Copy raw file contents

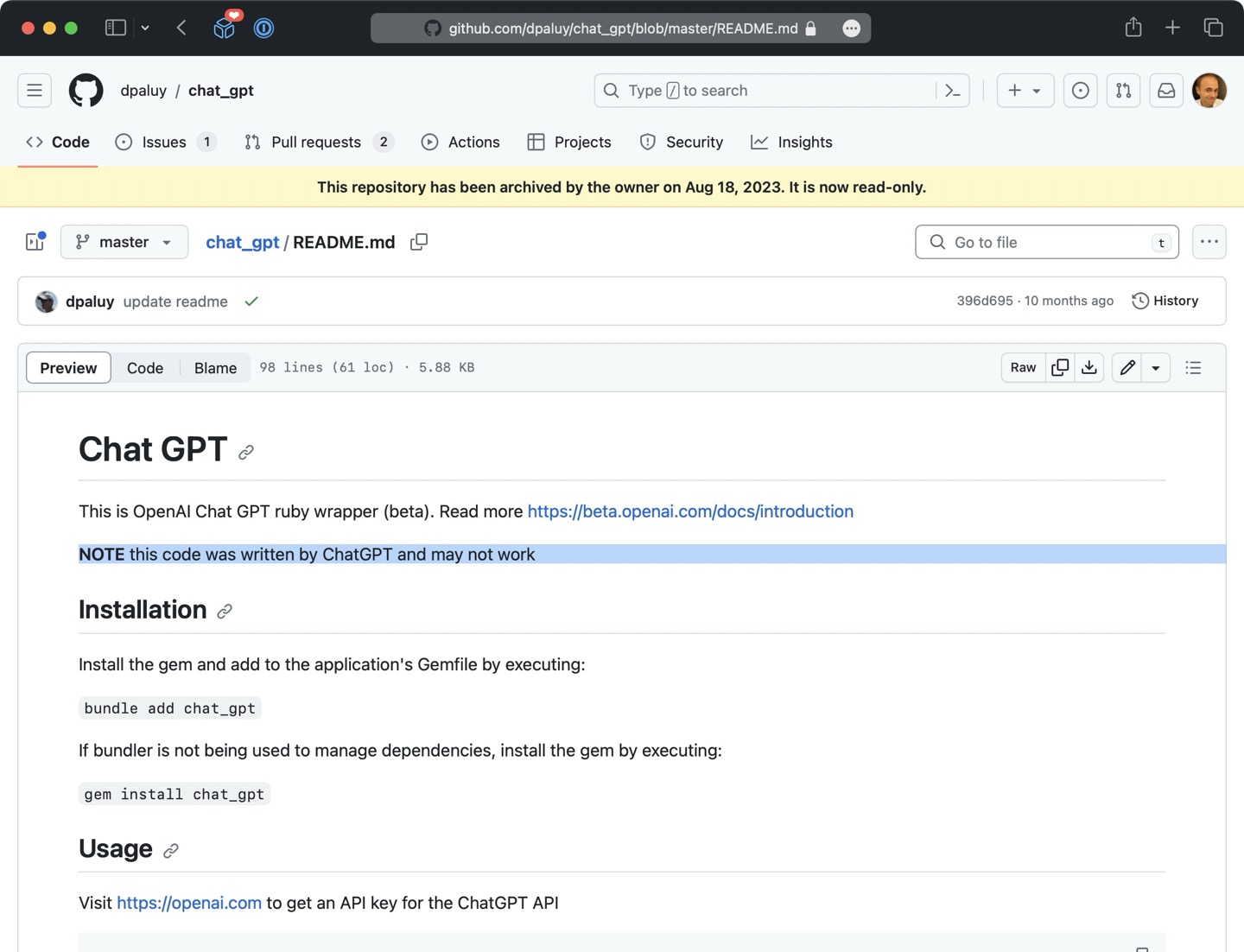(1060, 367)
